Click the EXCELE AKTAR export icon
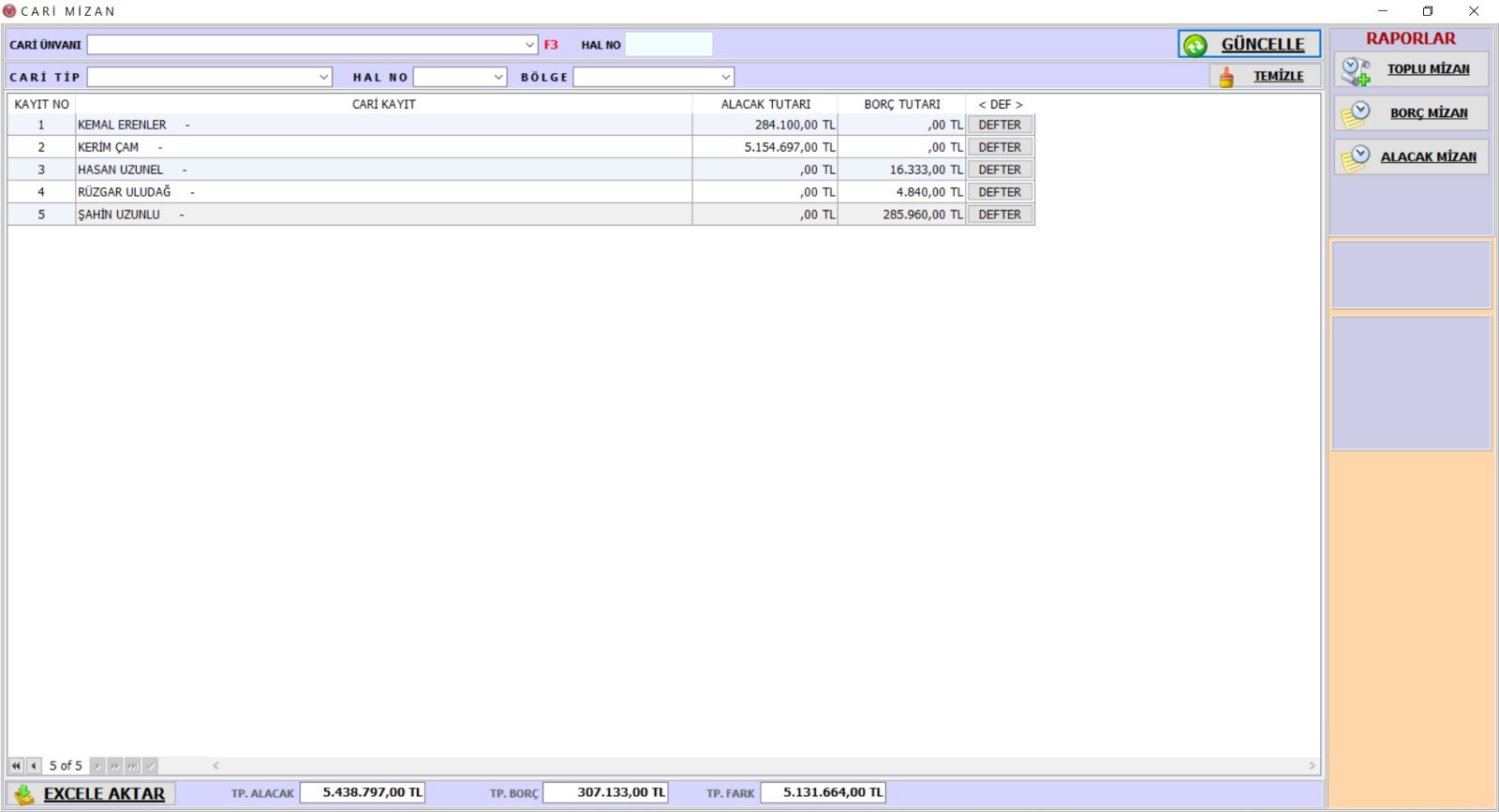This screenshot has width=1499, height=812. [x=24, y=794]
